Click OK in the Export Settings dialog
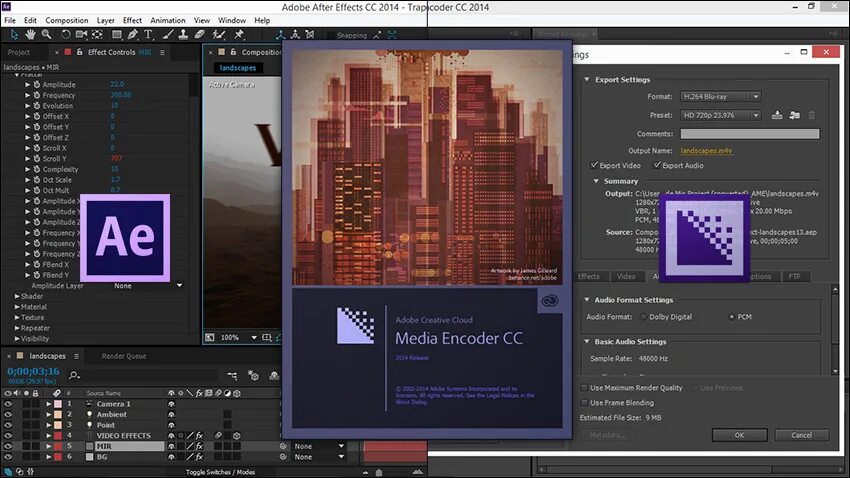 (x=739, y=435)
